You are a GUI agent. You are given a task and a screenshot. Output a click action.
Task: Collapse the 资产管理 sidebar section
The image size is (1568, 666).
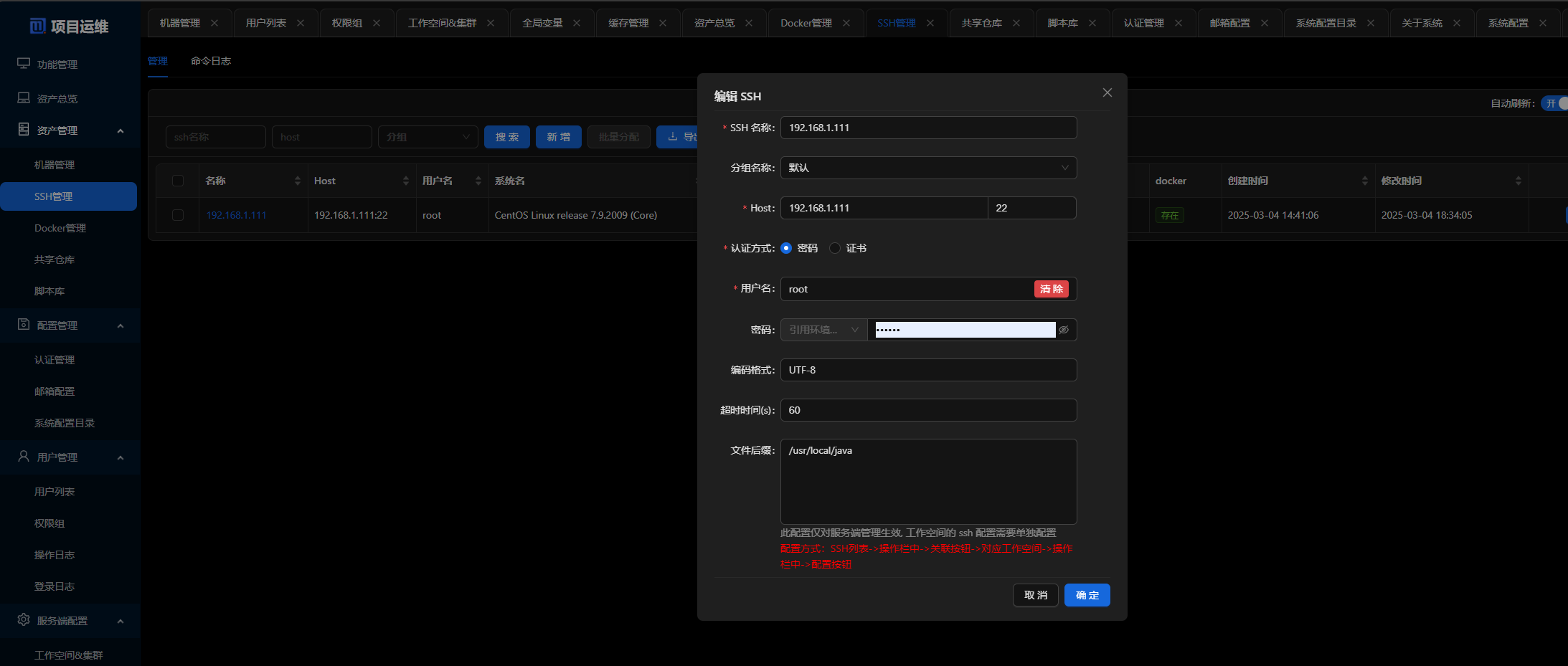pos(121,130)
